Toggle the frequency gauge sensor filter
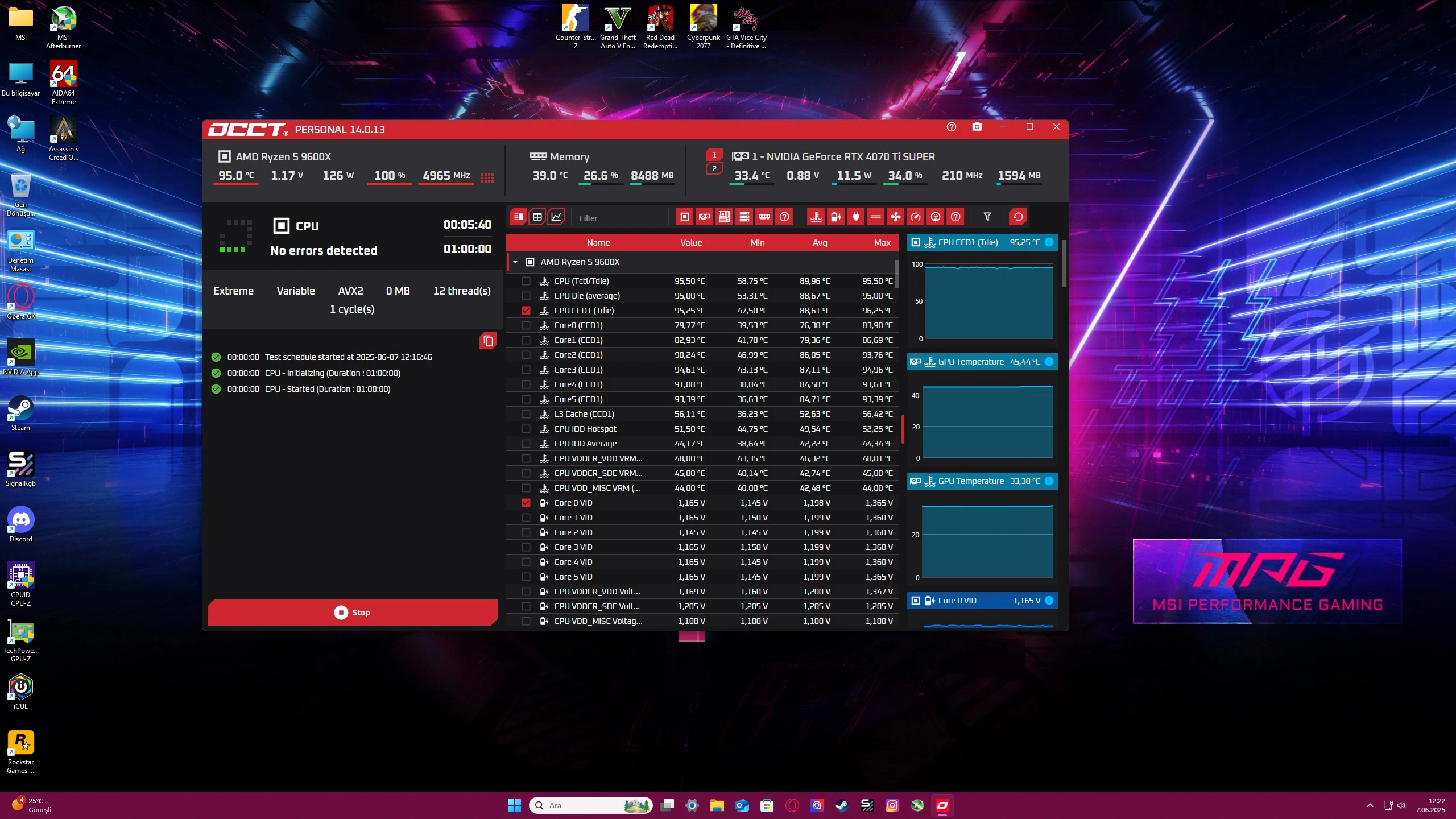This screenshot has width=1456, height=819. tap(916, 217)
